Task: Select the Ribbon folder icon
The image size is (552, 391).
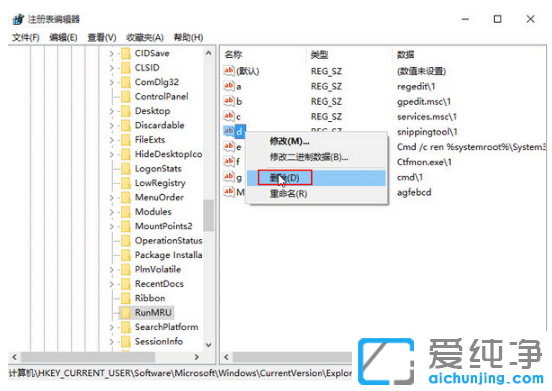Action: coord(126,298)
